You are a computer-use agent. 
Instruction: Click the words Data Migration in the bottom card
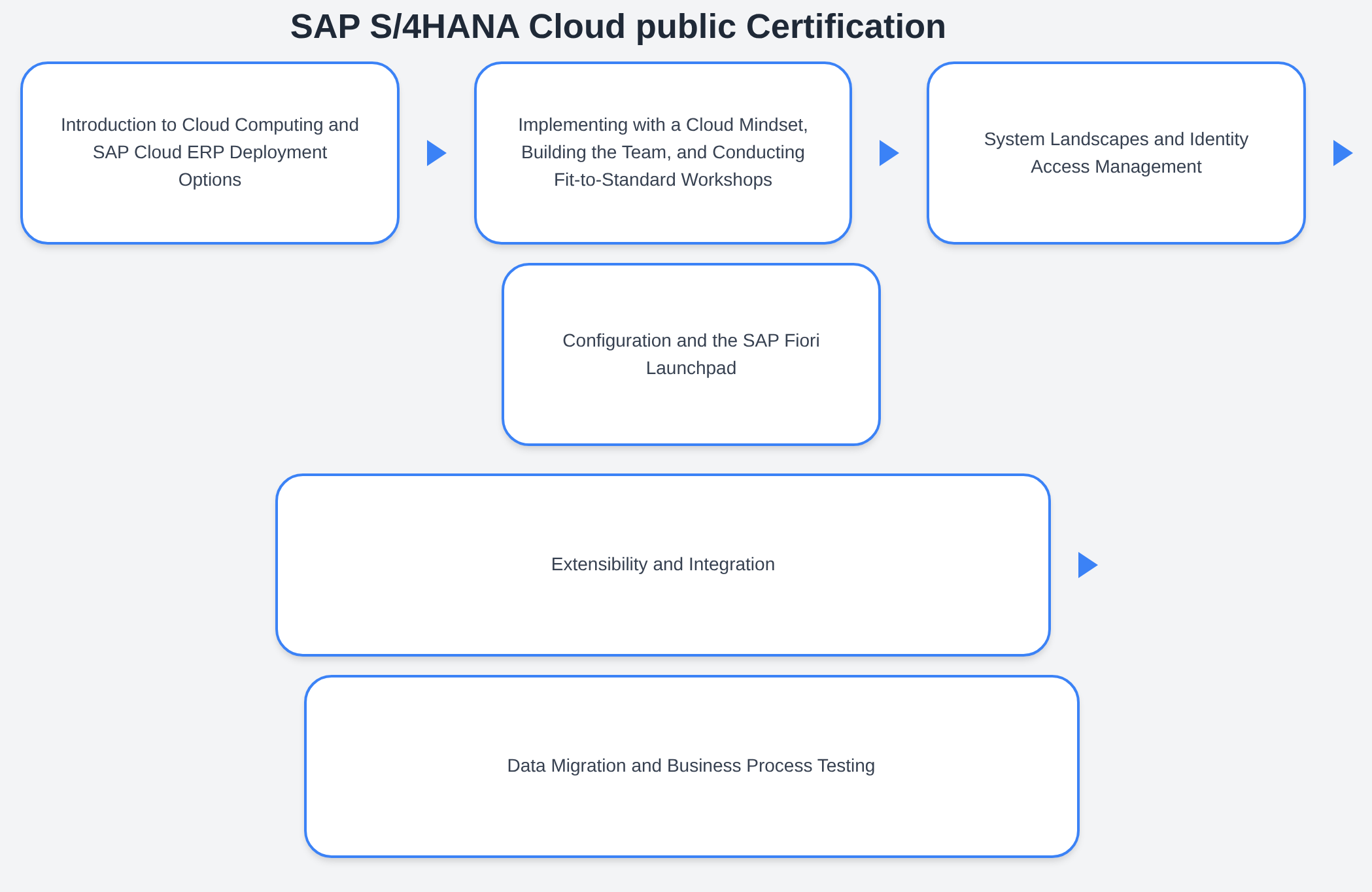click(566, 766)
